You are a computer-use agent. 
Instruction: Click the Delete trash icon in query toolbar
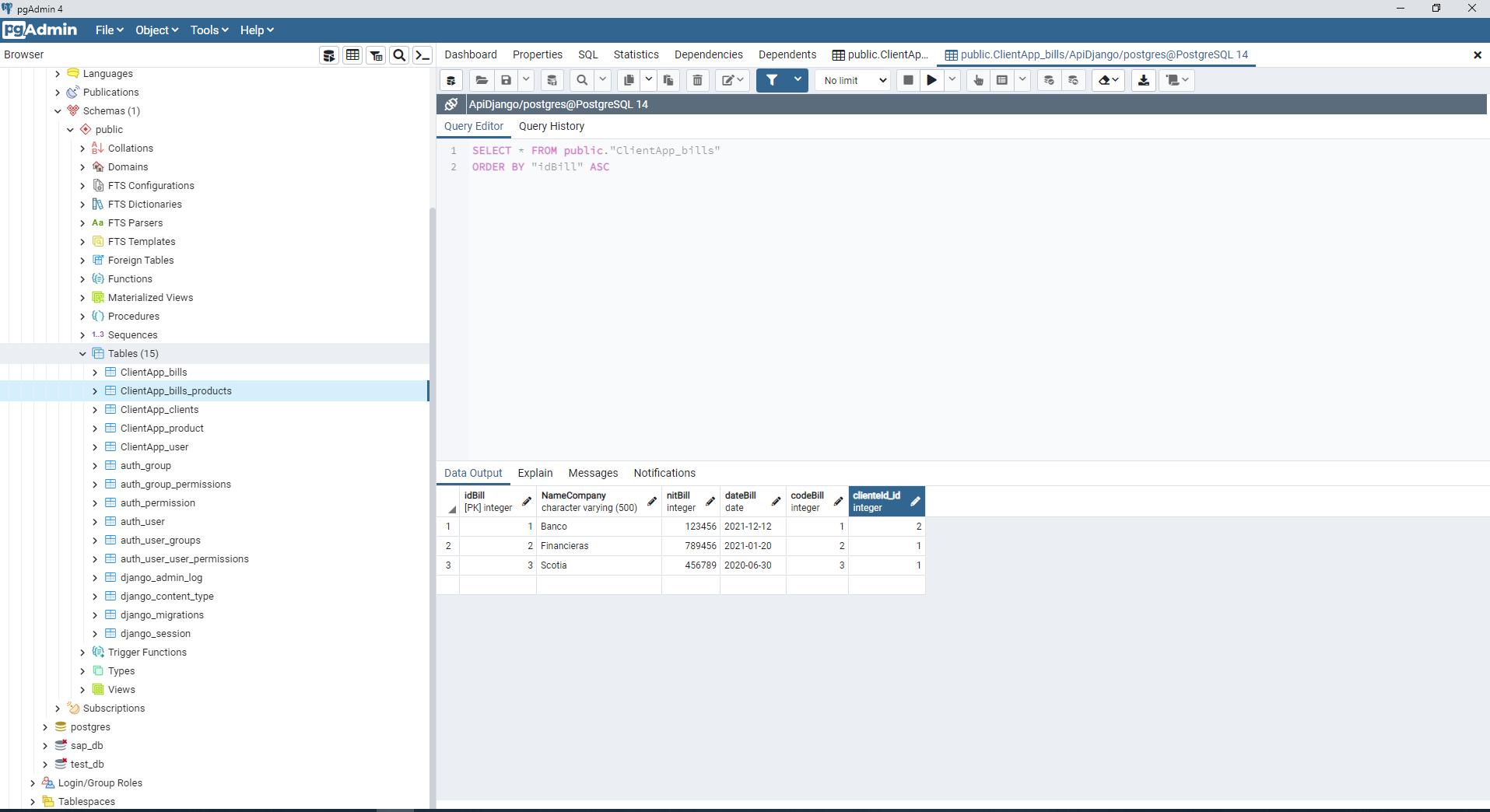697,80
